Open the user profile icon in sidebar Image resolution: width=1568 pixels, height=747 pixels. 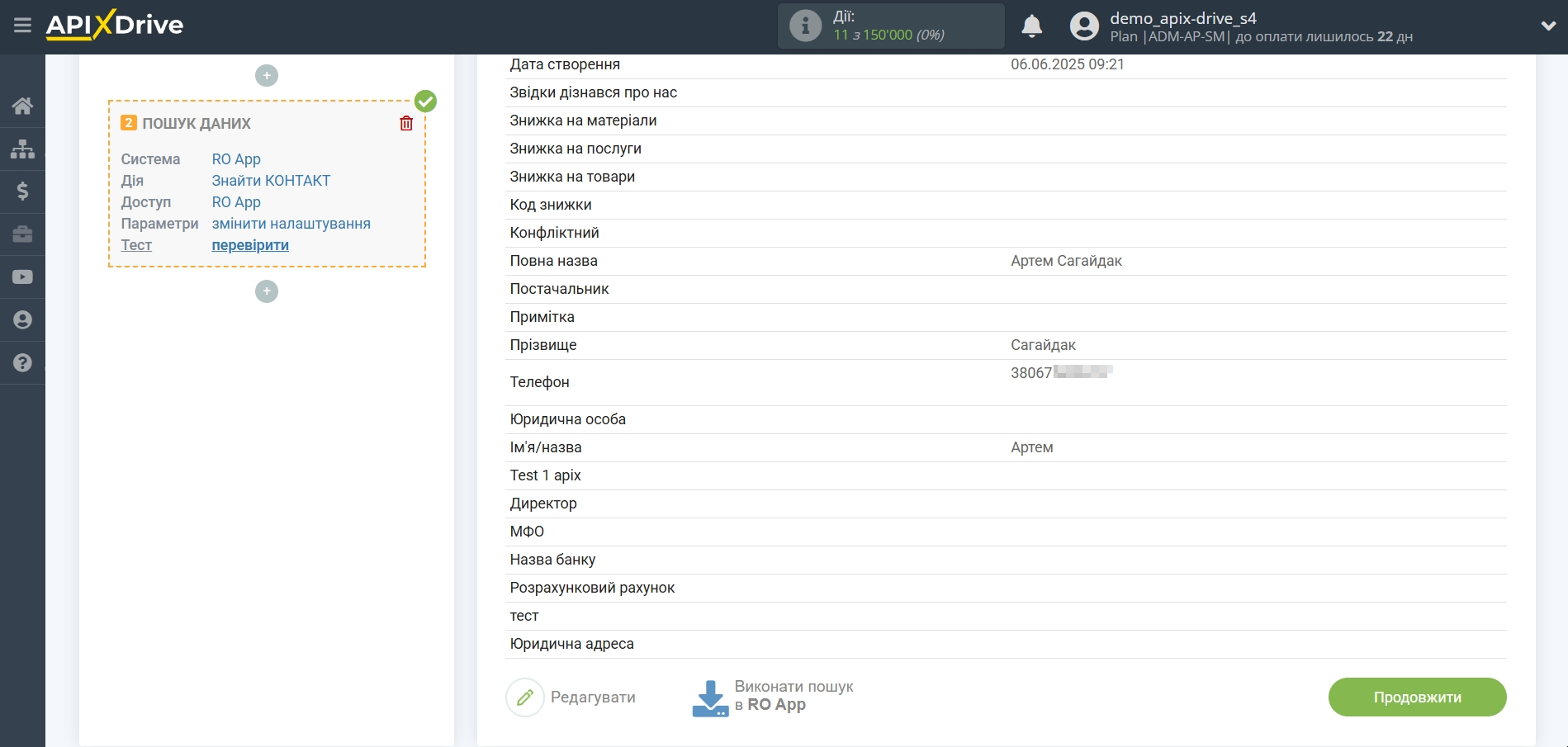21,319
